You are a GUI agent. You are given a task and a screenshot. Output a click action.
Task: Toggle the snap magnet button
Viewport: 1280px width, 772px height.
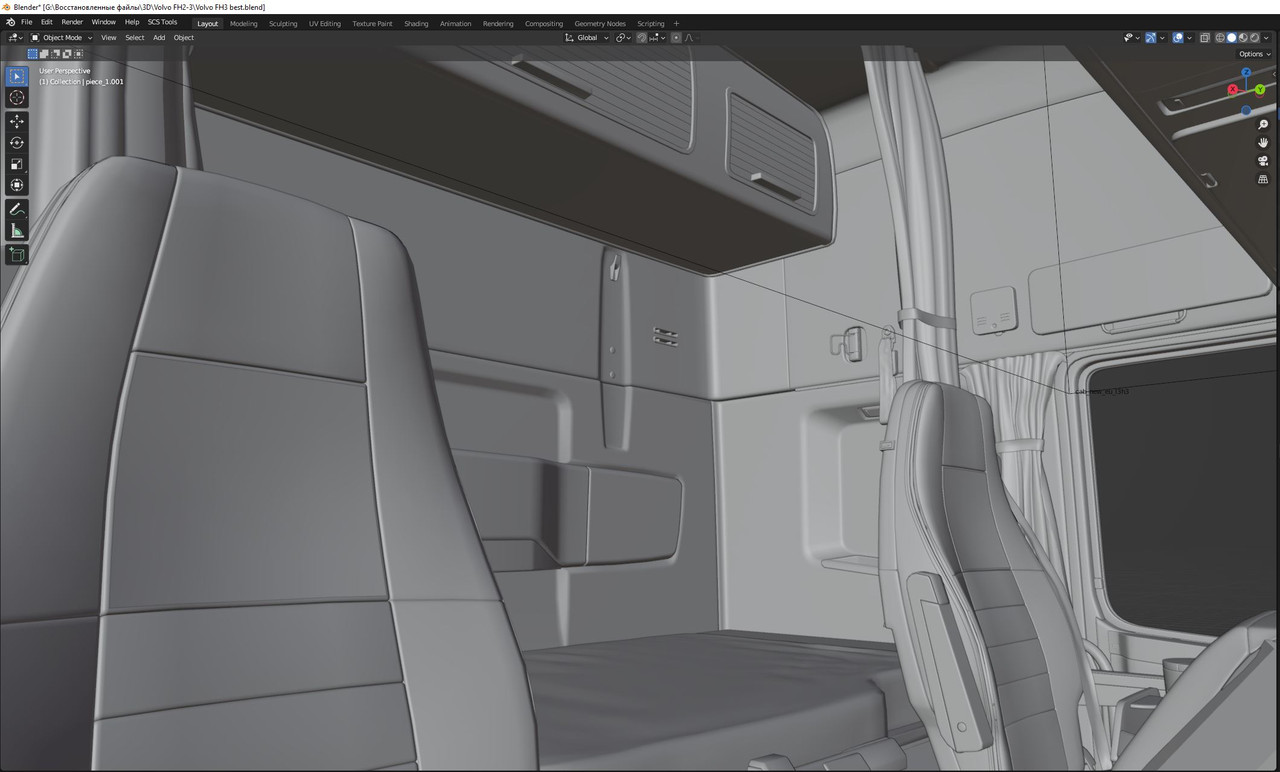click(642, 38)
